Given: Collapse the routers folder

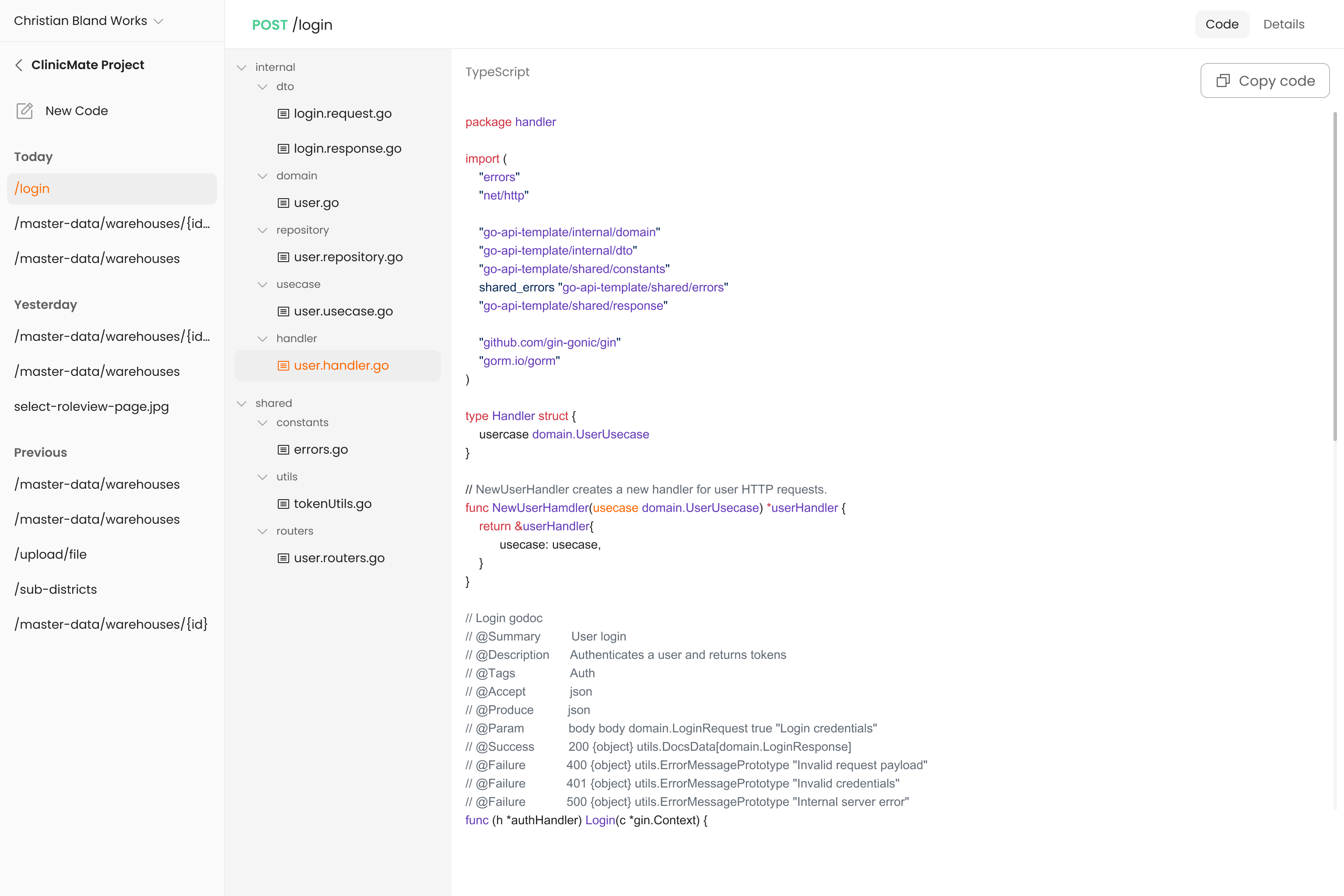Looking at the screenshot, I should pyautogui.click(x=262, y=532).
